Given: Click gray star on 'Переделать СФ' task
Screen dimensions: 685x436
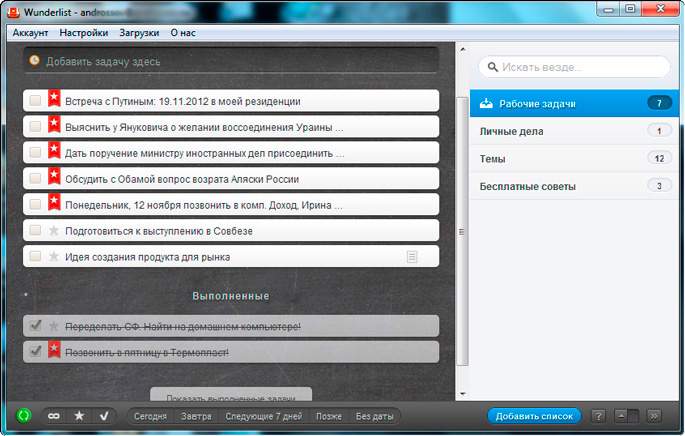Looking at the screenshot, I should point(54,326).
